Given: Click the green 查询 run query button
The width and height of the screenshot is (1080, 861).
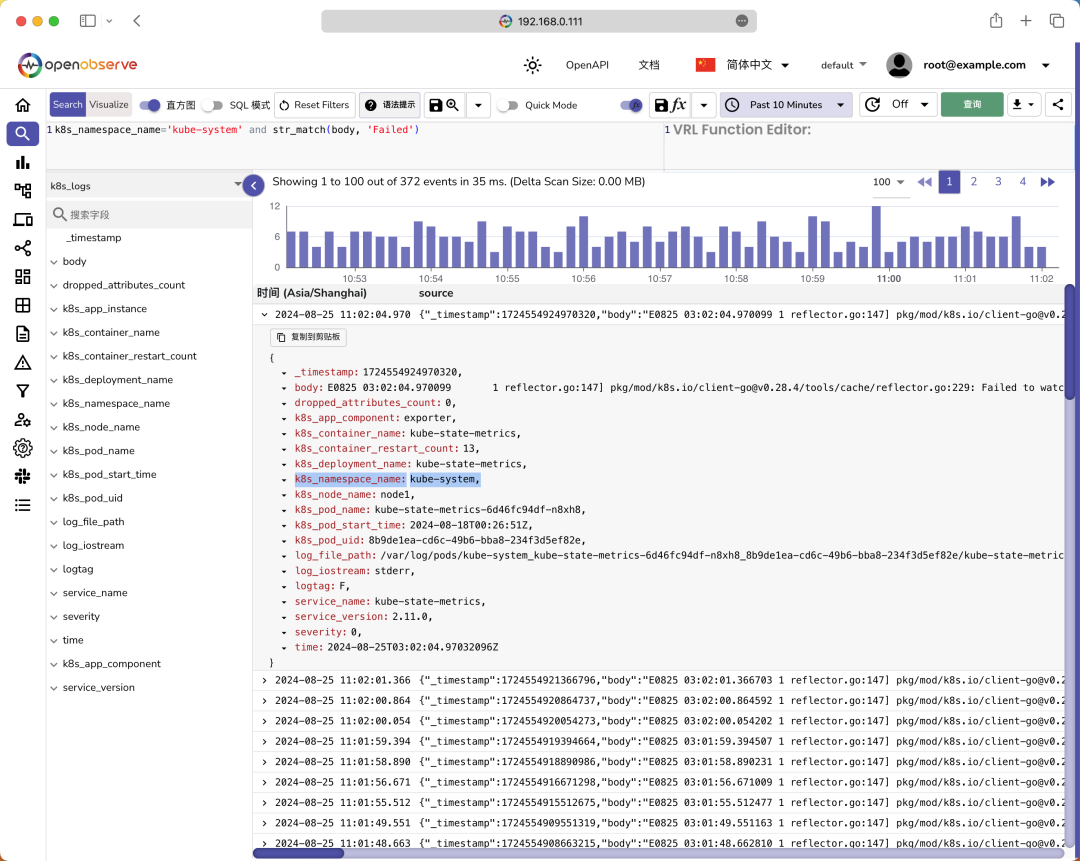Looking at the screenshot, I should point(972,105).
